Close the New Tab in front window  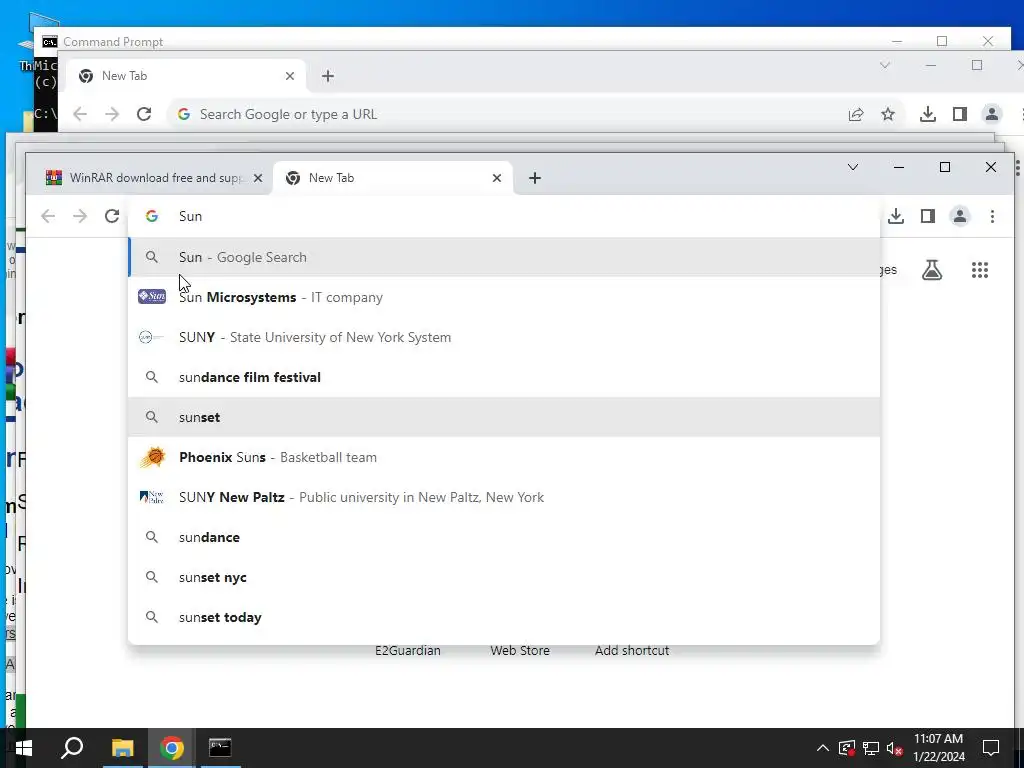[497, 178]
